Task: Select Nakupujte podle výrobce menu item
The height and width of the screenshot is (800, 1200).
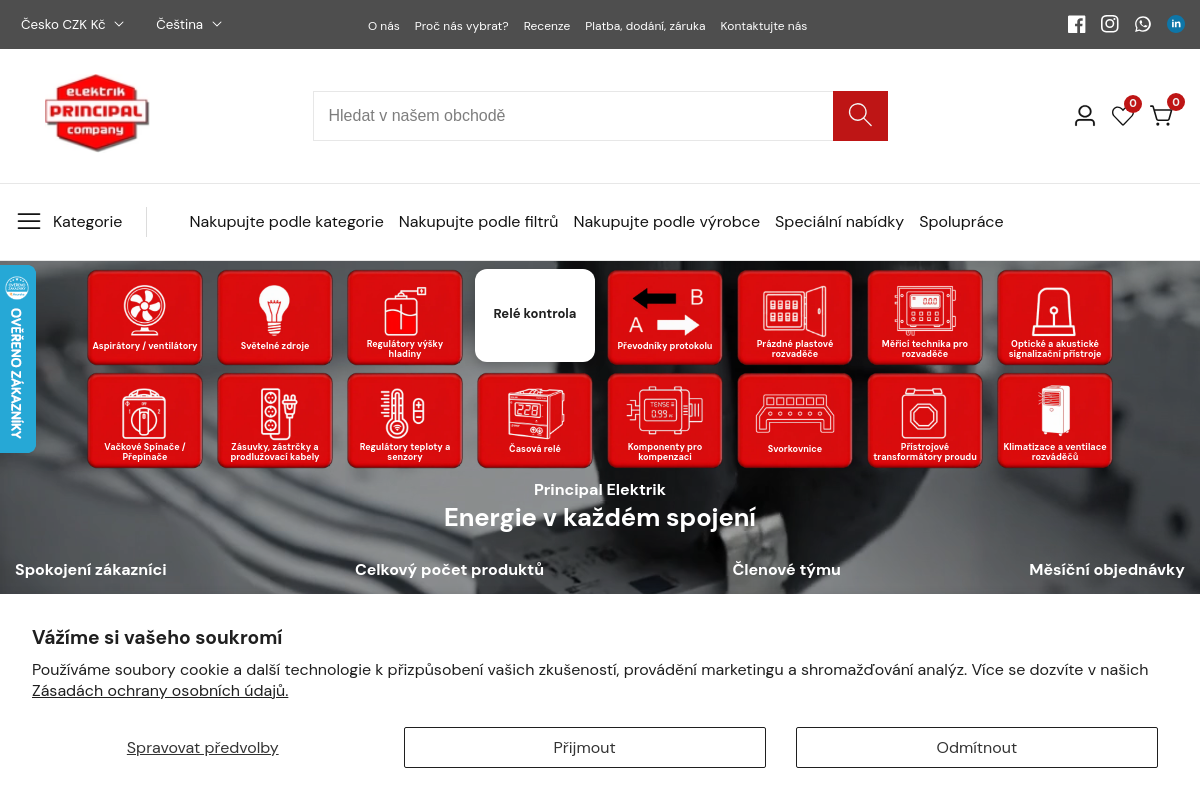Action: pyautogui.click(x=667, y=222)
